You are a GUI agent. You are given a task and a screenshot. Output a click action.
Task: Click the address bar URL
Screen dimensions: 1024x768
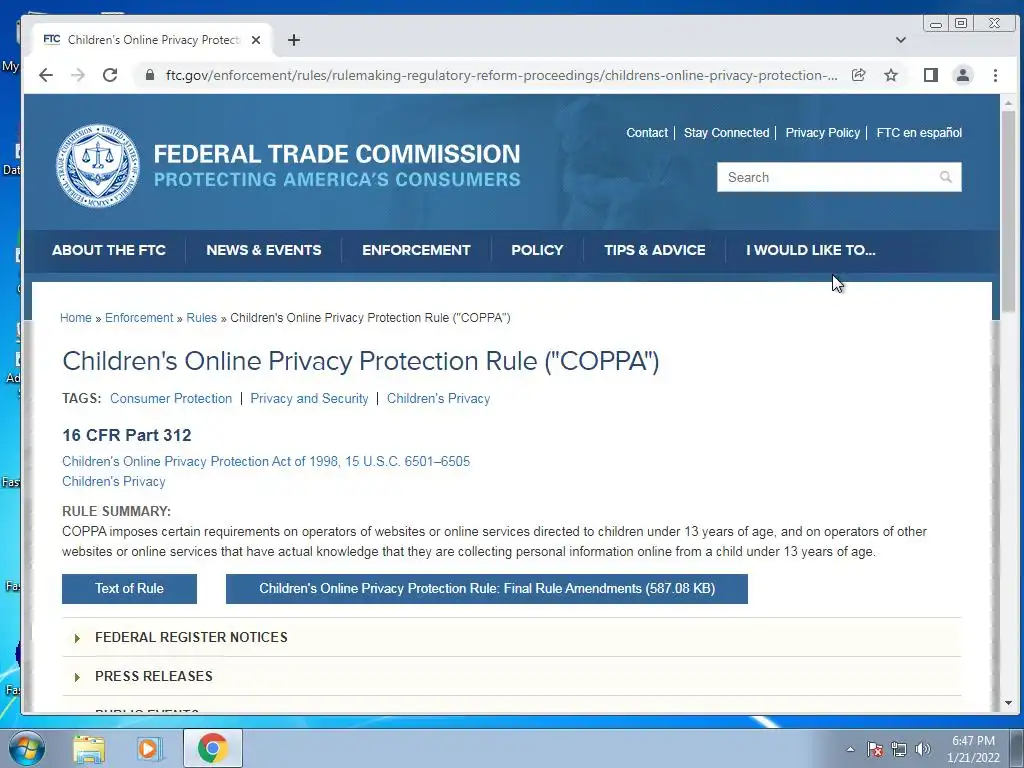point(501,75)
